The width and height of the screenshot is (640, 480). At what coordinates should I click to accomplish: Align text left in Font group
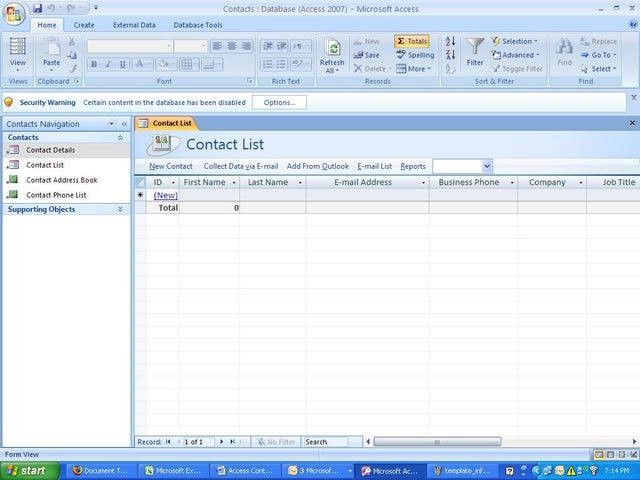[x=217, y=46]
